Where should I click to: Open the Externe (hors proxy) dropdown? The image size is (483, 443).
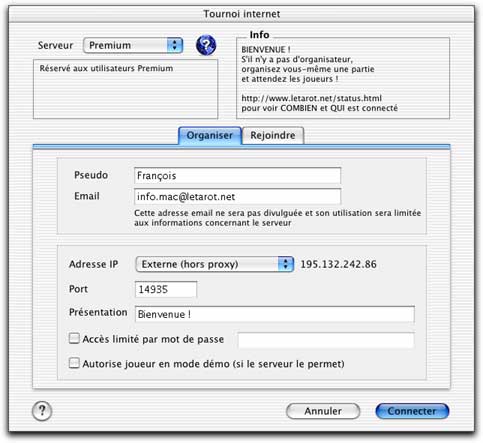tap(215, 264)
